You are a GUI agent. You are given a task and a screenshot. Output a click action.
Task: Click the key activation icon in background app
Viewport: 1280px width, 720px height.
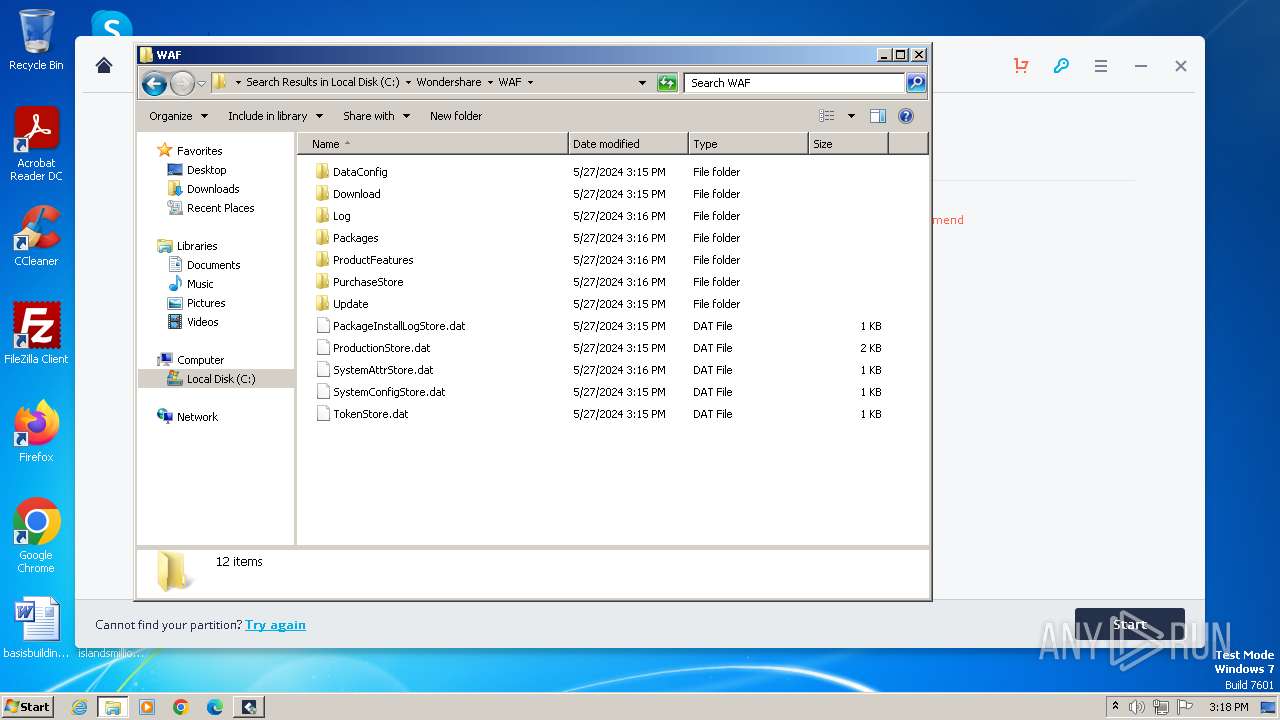coord(1061,66)
